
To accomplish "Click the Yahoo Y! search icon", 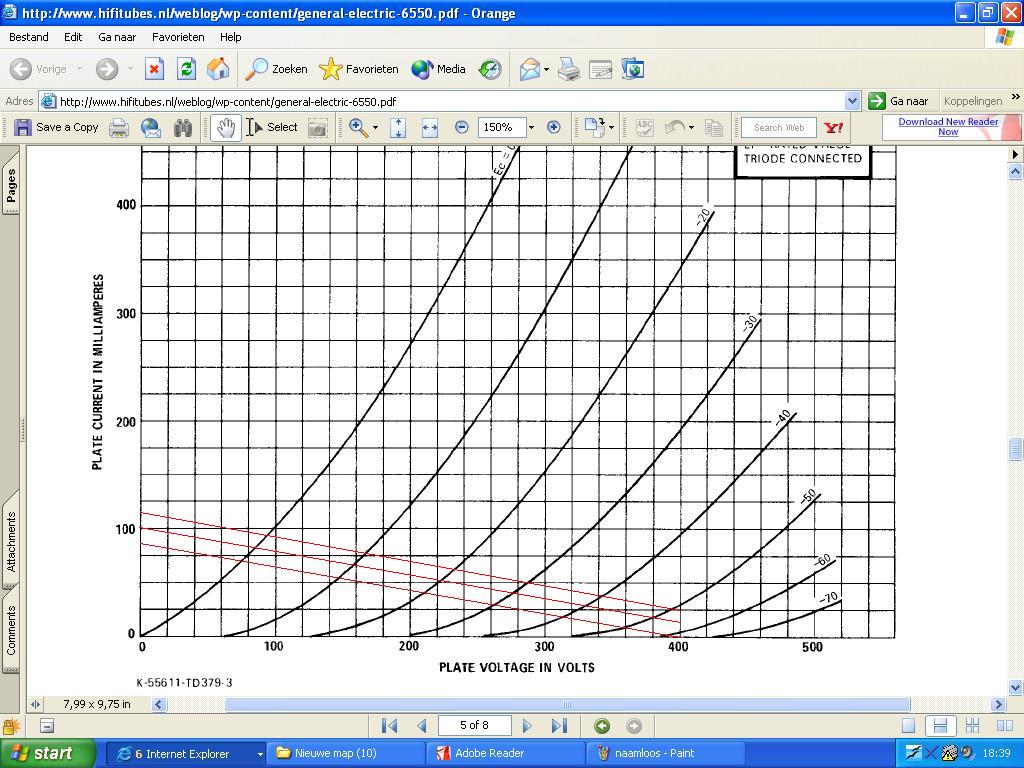I will click(834, 128).
